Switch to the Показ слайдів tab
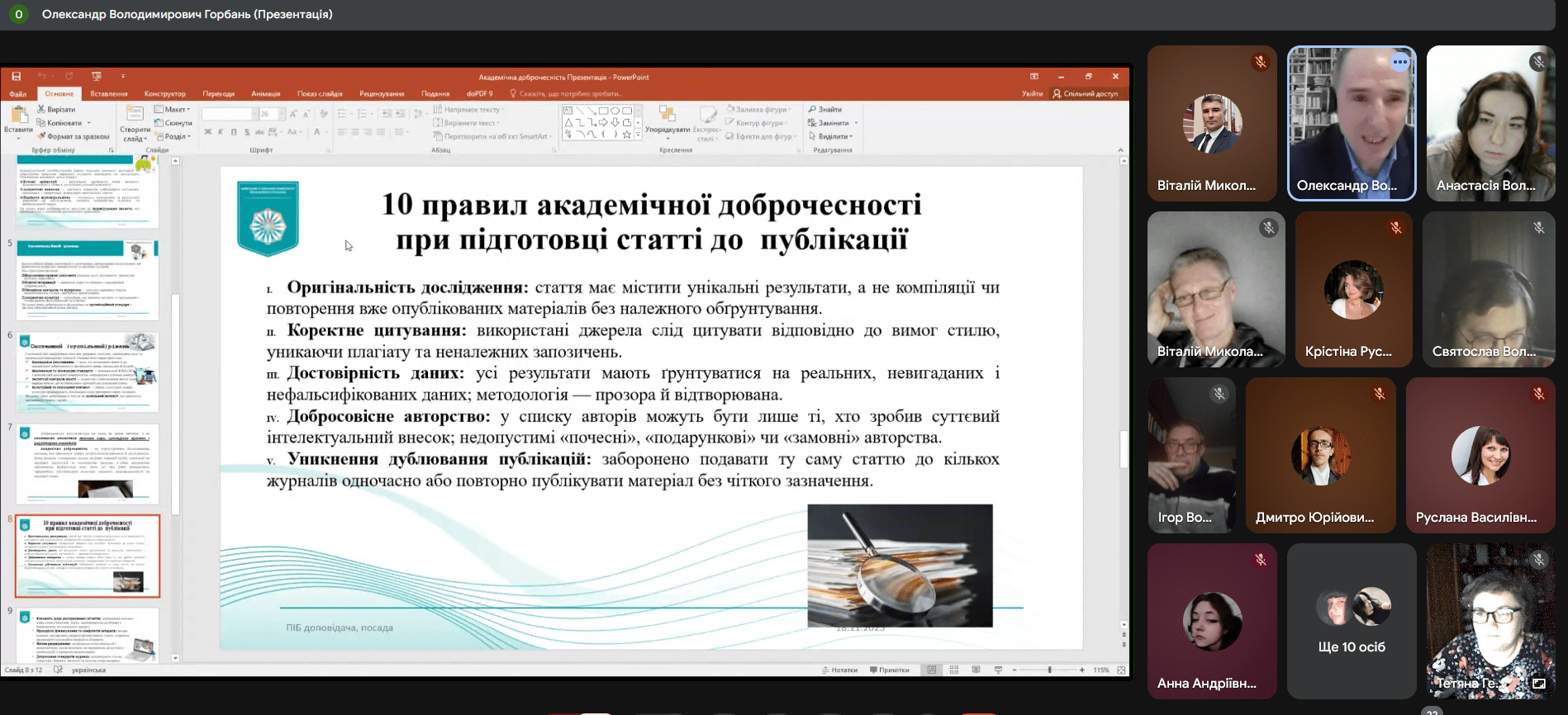The width and height of the screenshot is (1568, 715). coord(320,93)
